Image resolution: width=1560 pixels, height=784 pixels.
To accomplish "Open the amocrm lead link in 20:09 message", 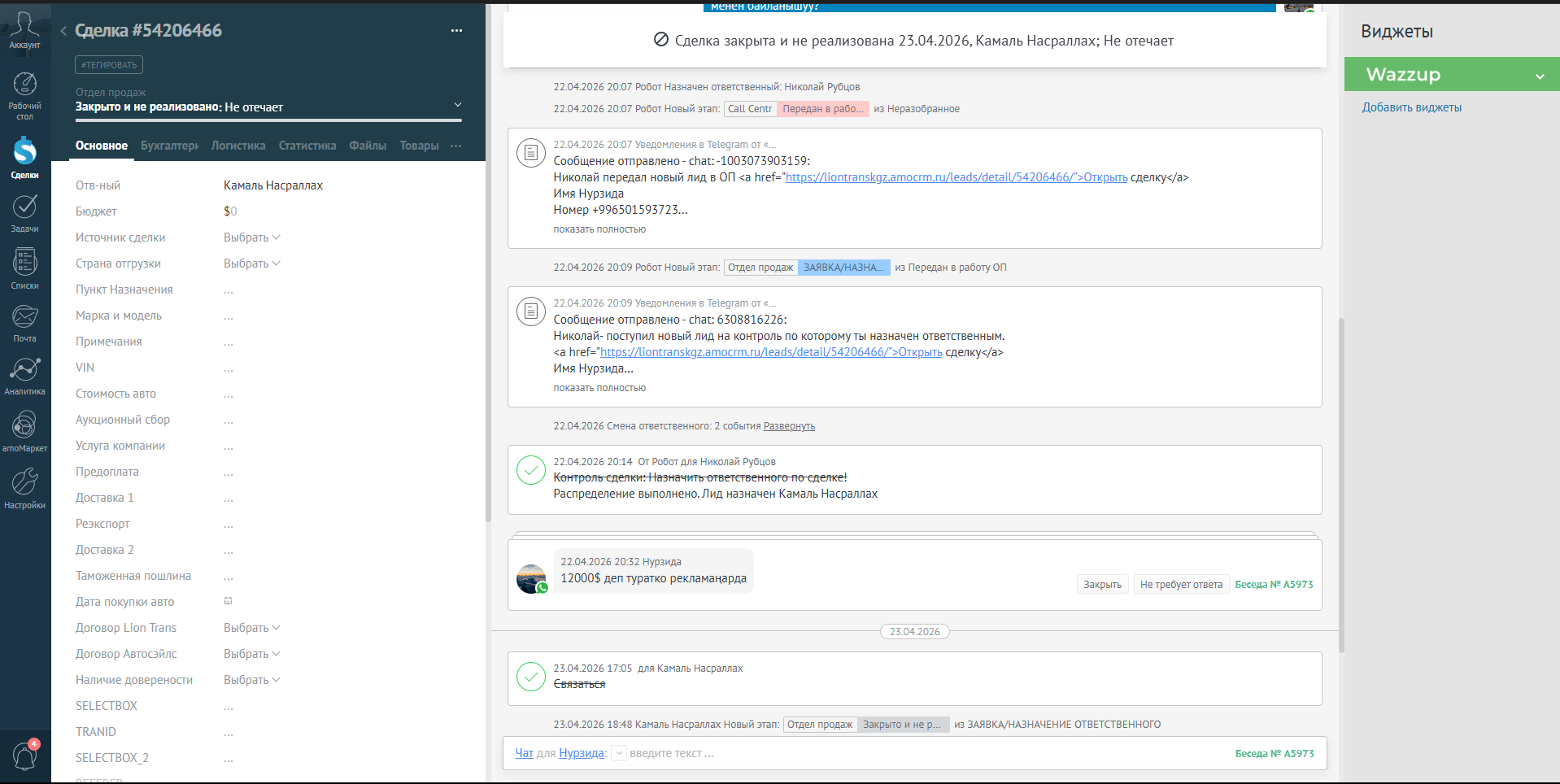I will coord(771,352).
